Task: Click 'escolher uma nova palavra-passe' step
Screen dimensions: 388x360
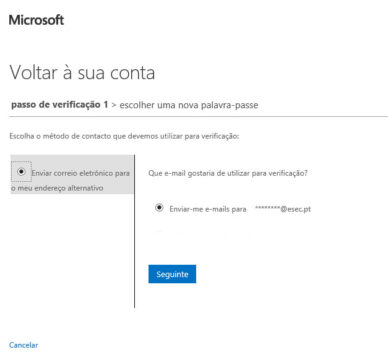Action: tap(189, 105)
